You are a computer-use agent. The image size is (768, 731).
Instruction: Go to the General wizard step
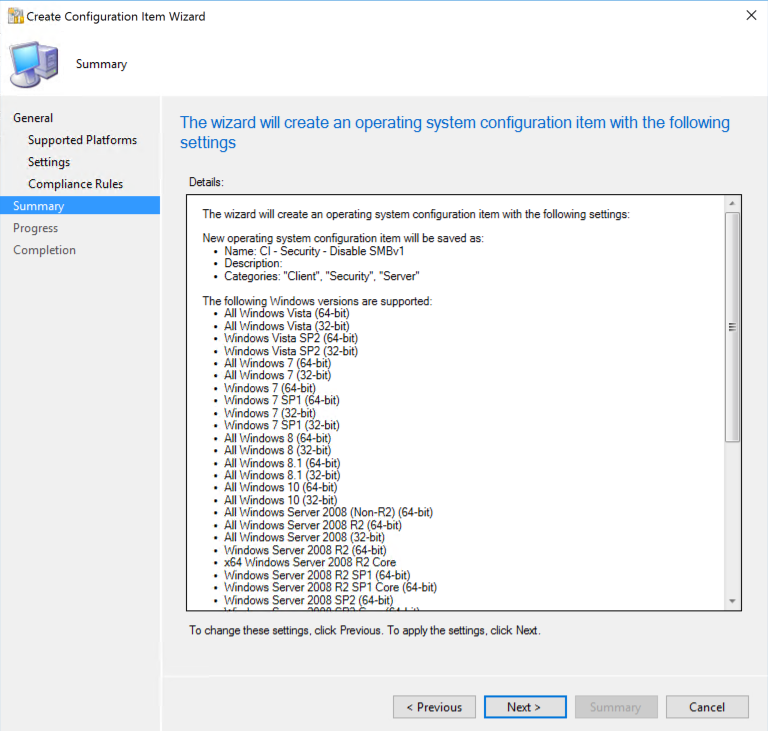click(33, 118)
